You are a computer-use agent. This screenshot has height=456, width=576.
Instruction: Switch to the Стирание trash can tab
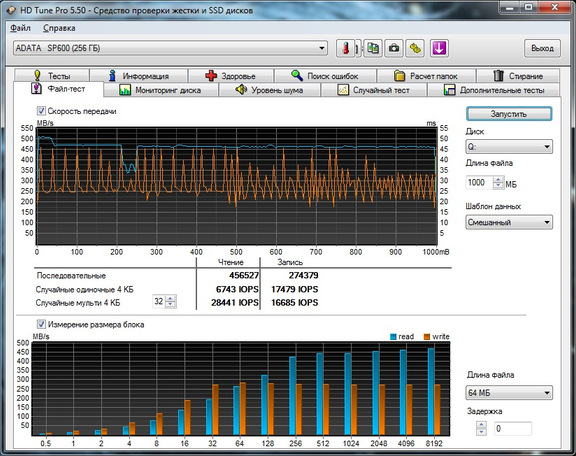point(518,76)
